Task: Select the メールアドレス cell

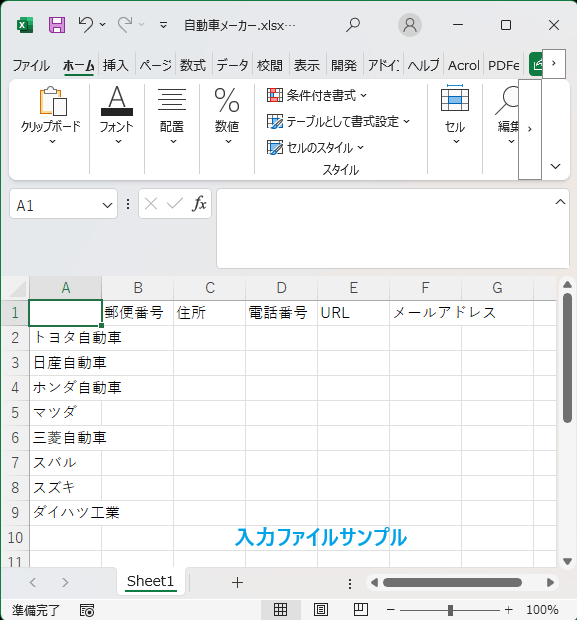Action: [x=425, y=313]
